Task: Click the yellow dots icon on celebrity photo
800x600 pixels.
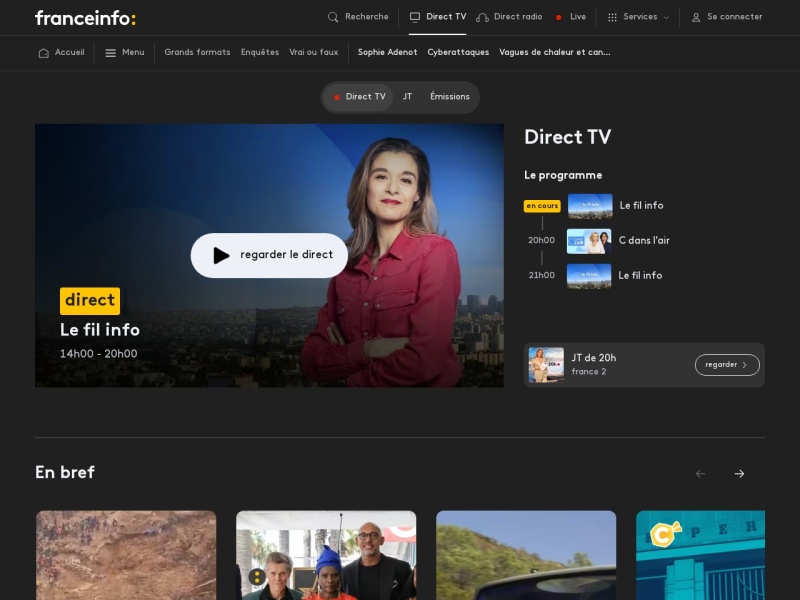Action: coord(257,577)
